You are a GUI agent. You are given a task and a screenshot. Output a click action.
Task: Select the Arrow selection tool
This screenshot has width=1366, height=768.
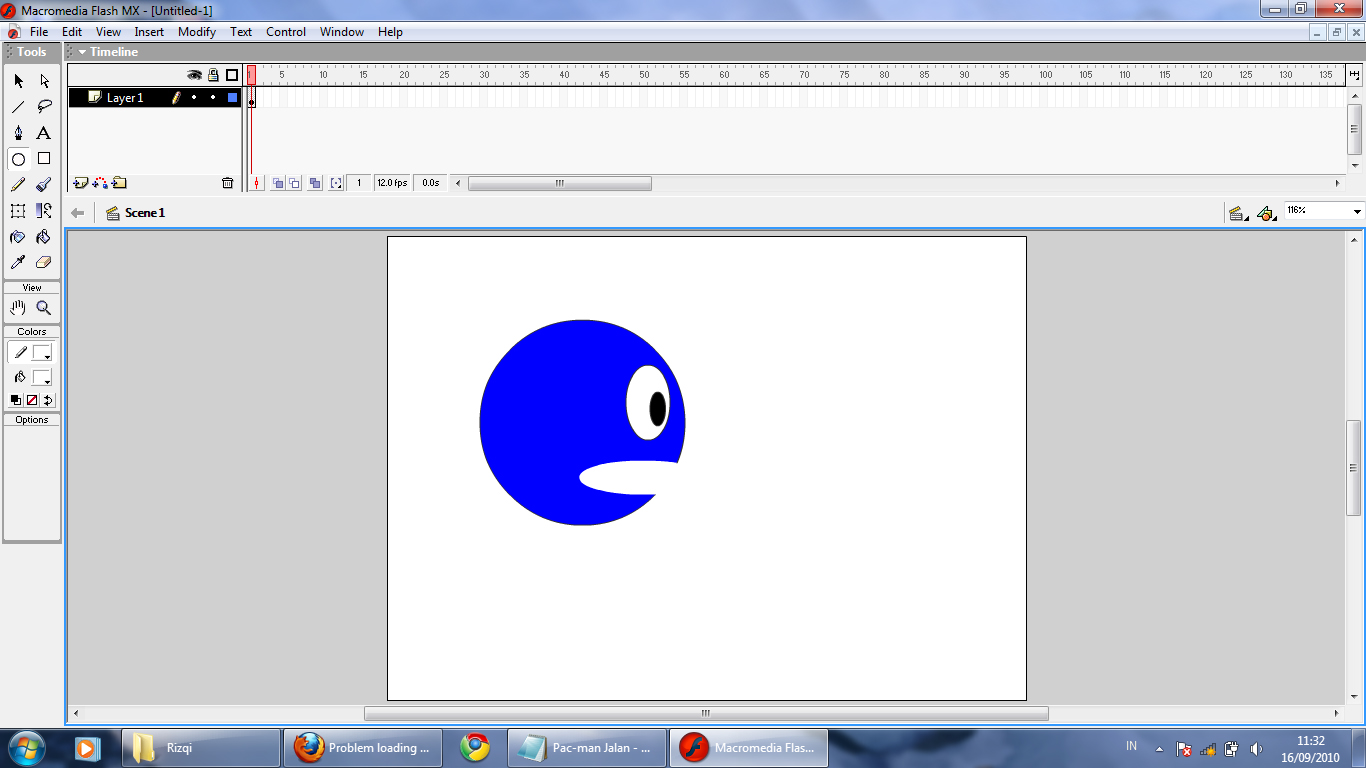tap(18, 81)
